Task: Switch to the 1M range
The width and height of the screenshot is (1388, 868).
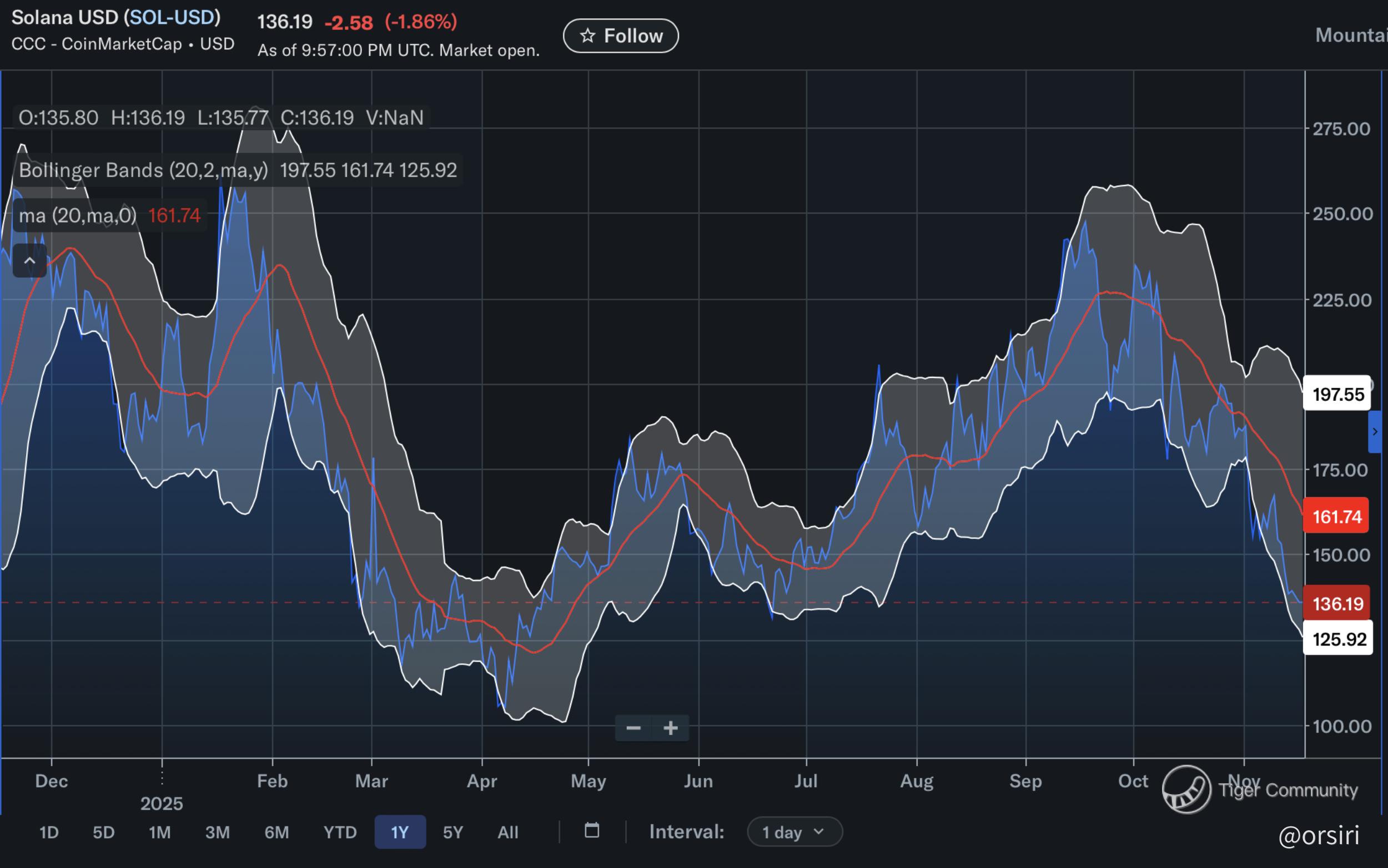Action: click(x=160, y=832)
